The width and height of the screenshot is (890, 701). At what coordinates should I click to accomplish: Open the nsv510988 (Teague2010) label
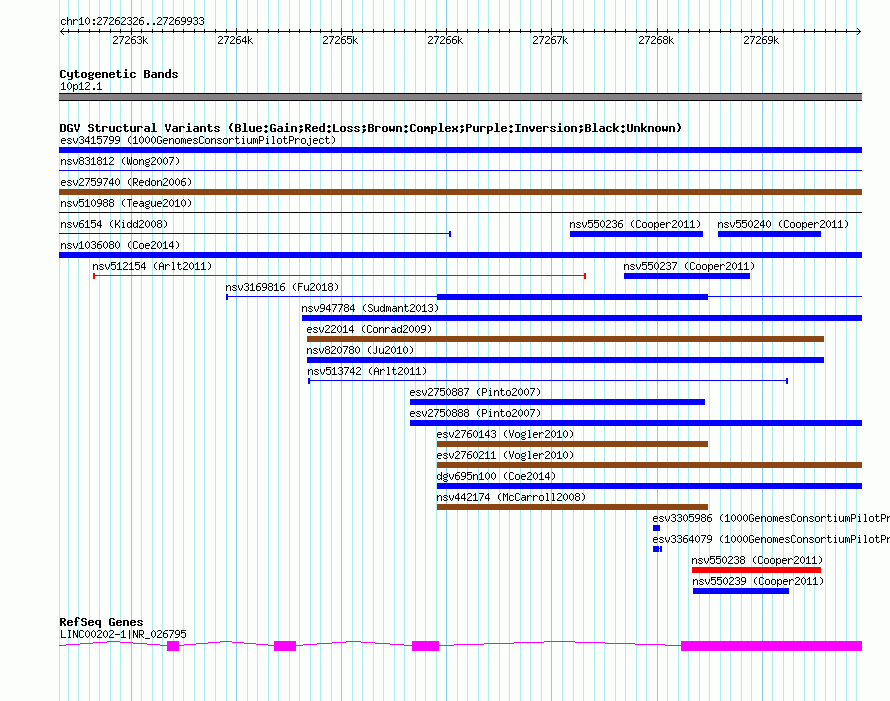click(x=126, y=203)
